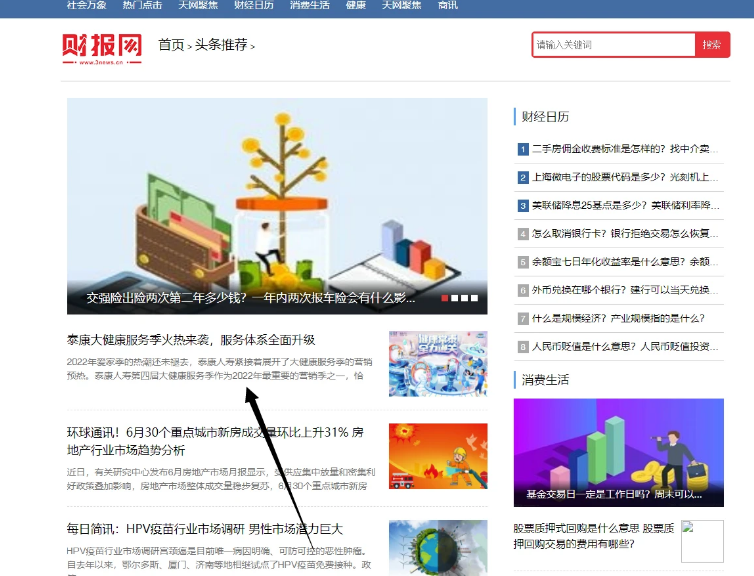754x576 pixels.
Task: Open article 股票质押式回购是什么意思
Action: pos(594,536)
